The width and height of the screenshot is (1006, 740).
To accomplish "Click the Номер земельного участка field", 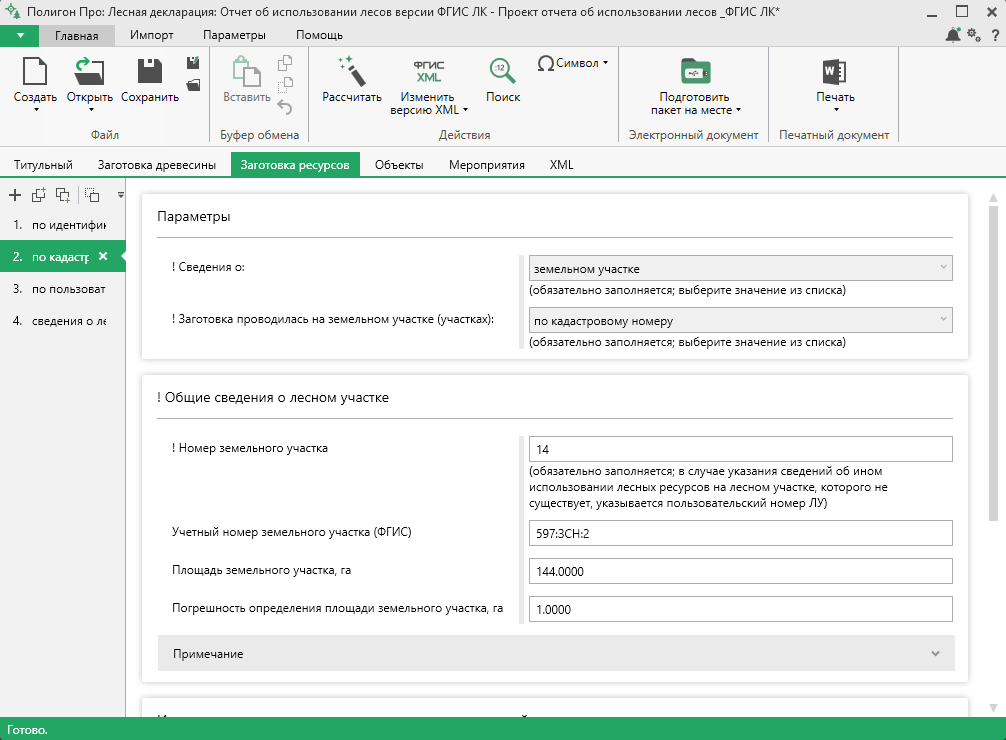I will coord(740,449).
